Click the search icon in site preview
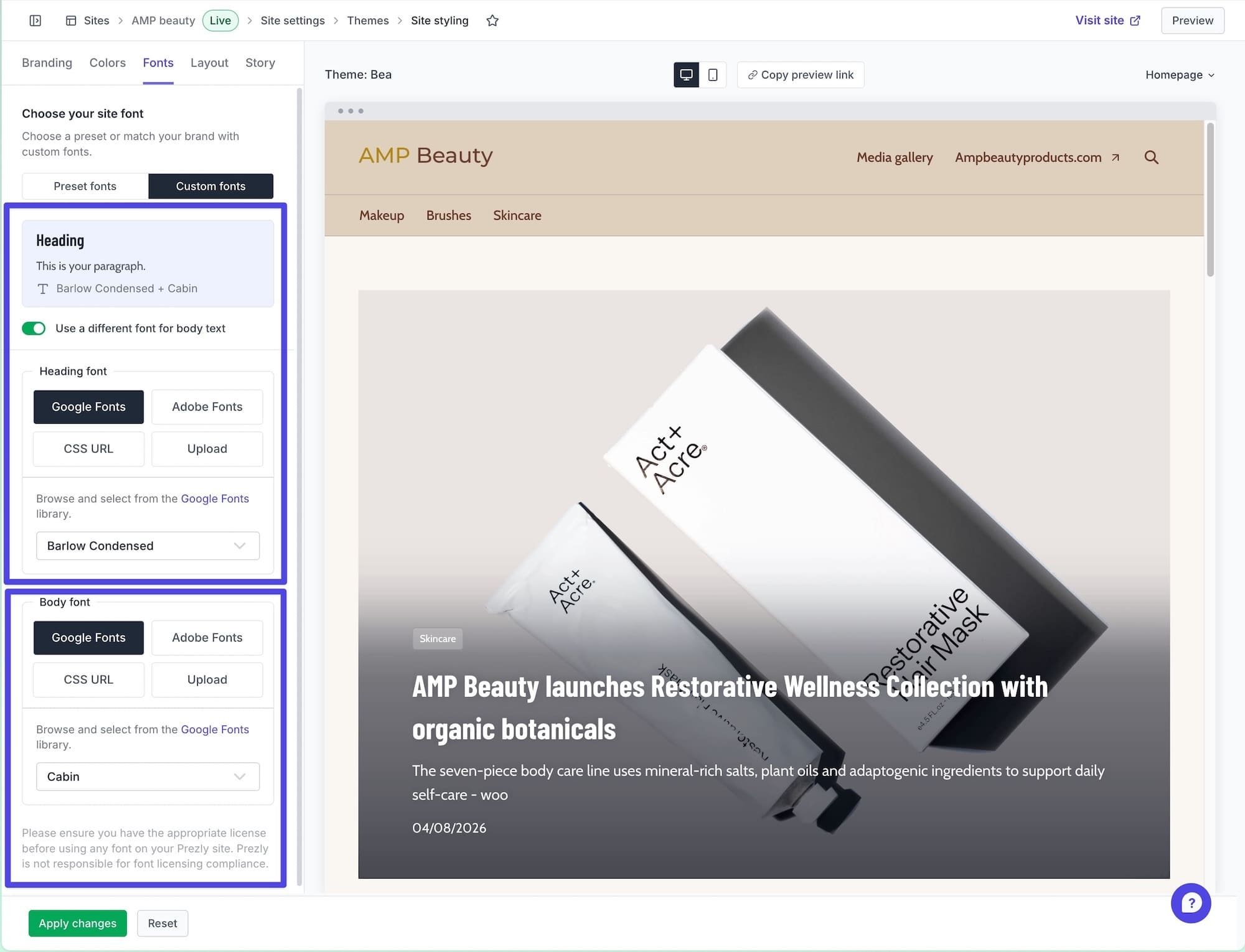 pos(1151,157)
